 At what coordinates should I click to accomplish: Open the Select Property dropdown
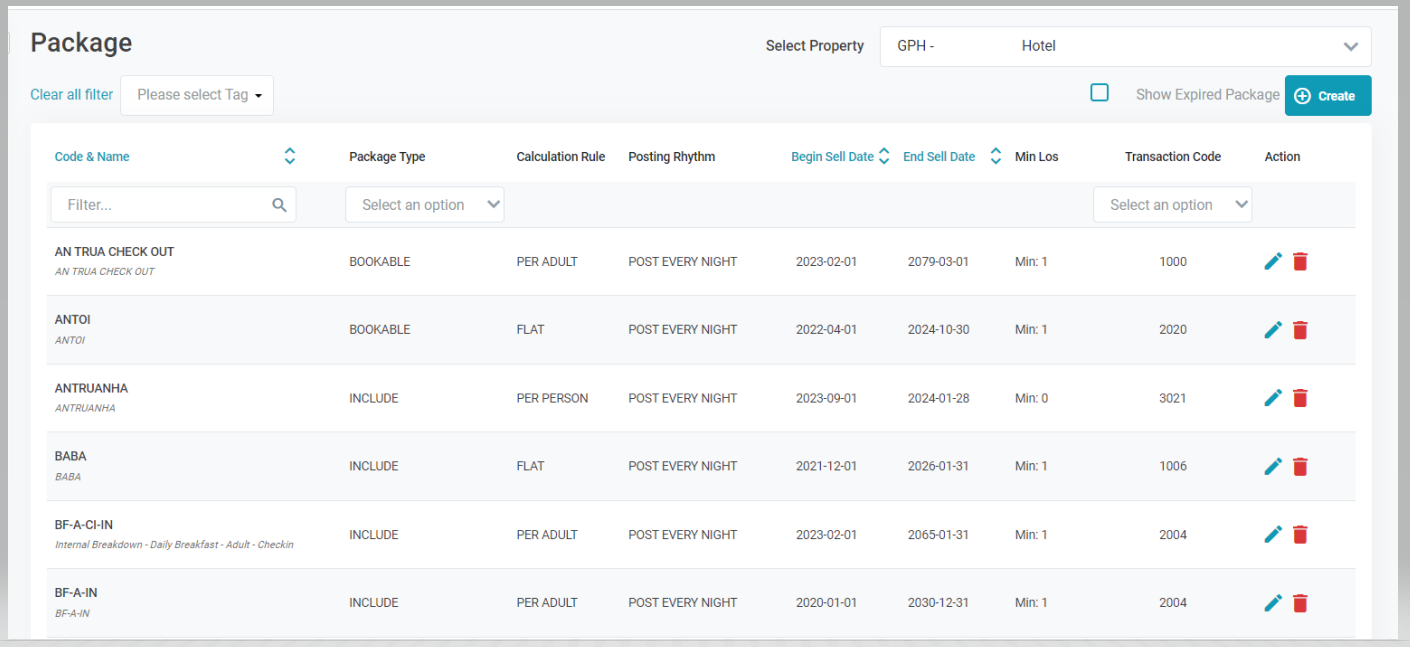coord(1125,46)
